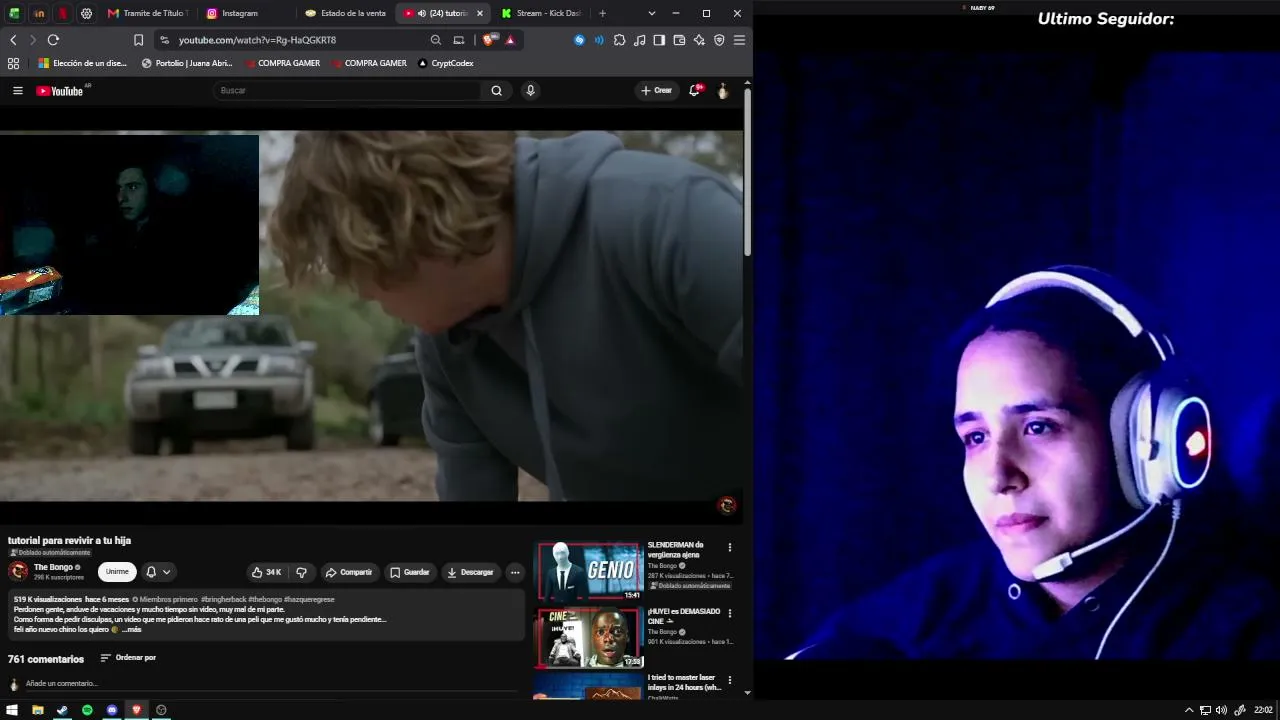1280x720 pixels.
Task: Open YouTube notifications bell
Action: pyautogui.click(x=694, y=91)
